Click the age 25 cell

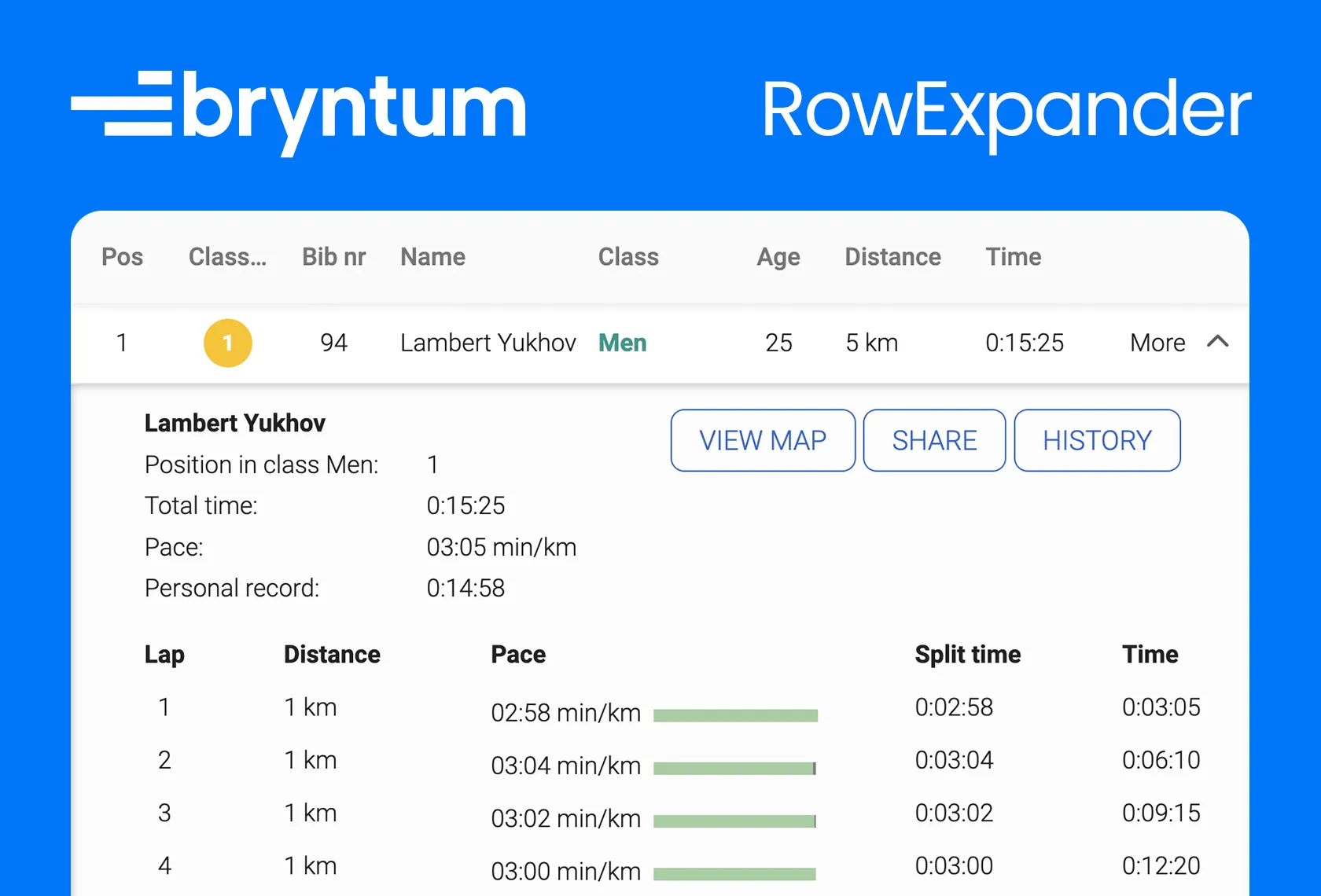tap(778, 343)
